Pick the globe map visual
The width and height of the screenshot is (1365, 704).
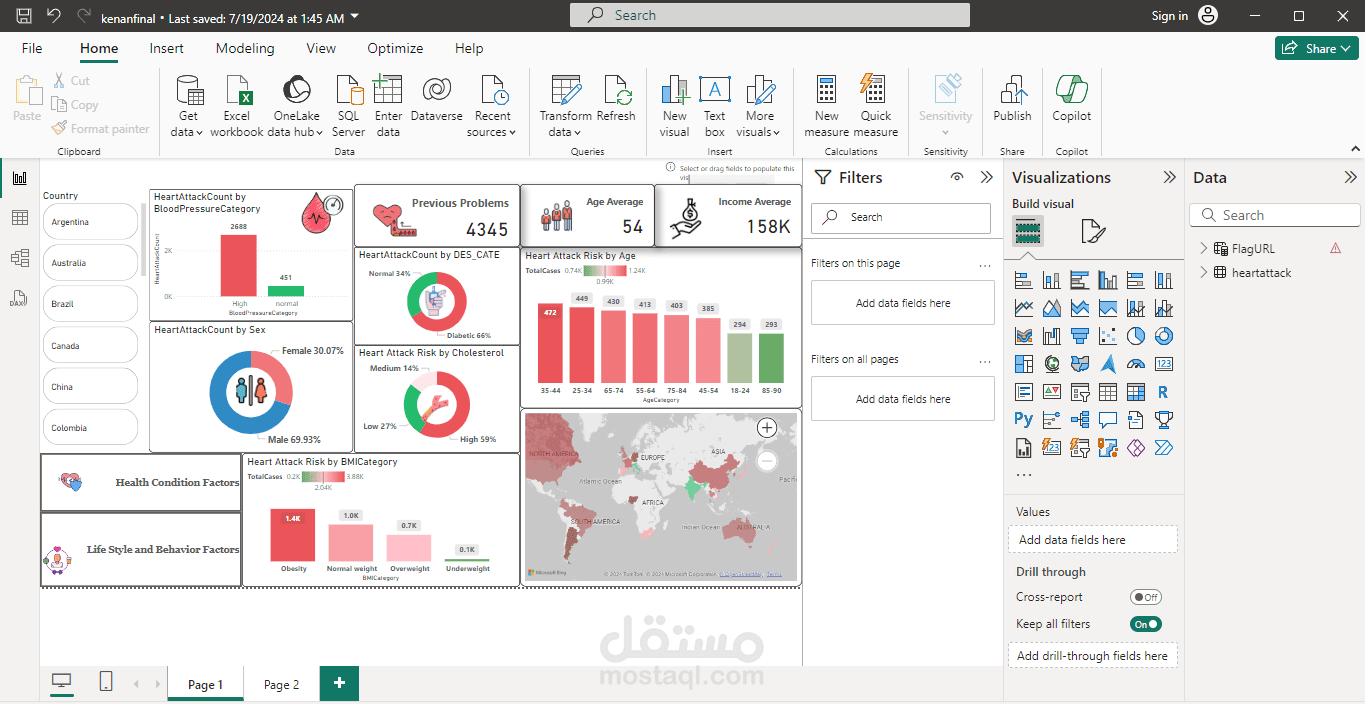1051,364
